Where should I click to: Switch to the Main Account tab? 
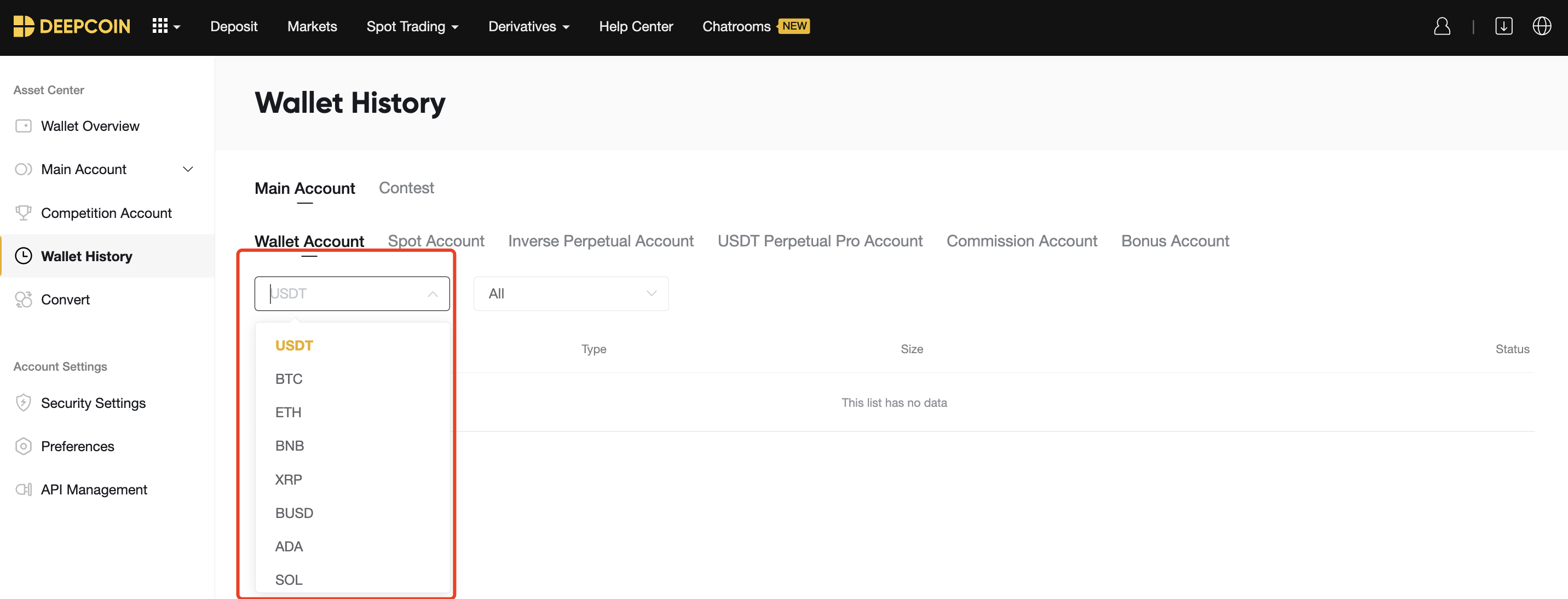point(304,188)
